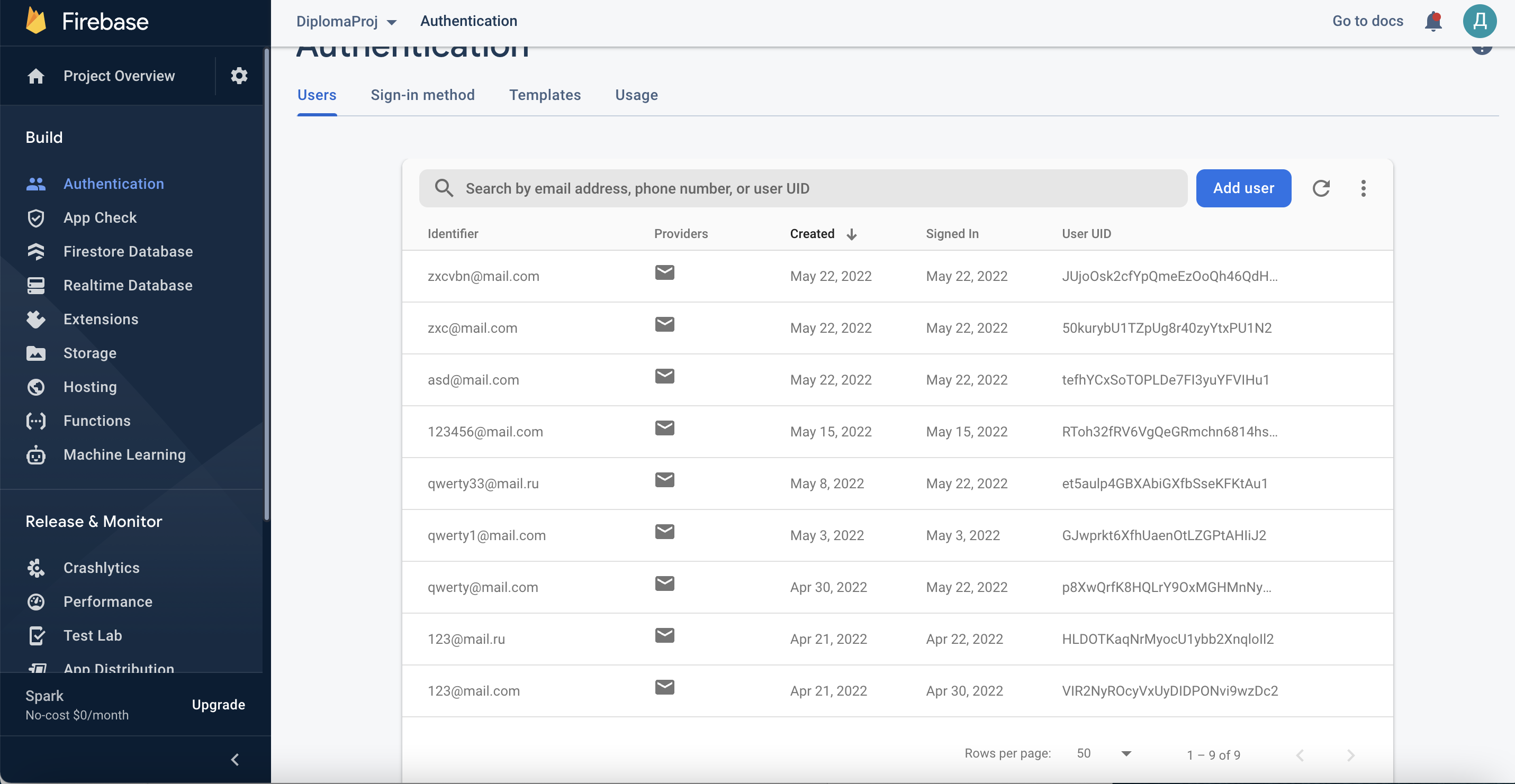Click the App Check shield icon
This screenshot has width=1515, height=784.
point(36,218)
